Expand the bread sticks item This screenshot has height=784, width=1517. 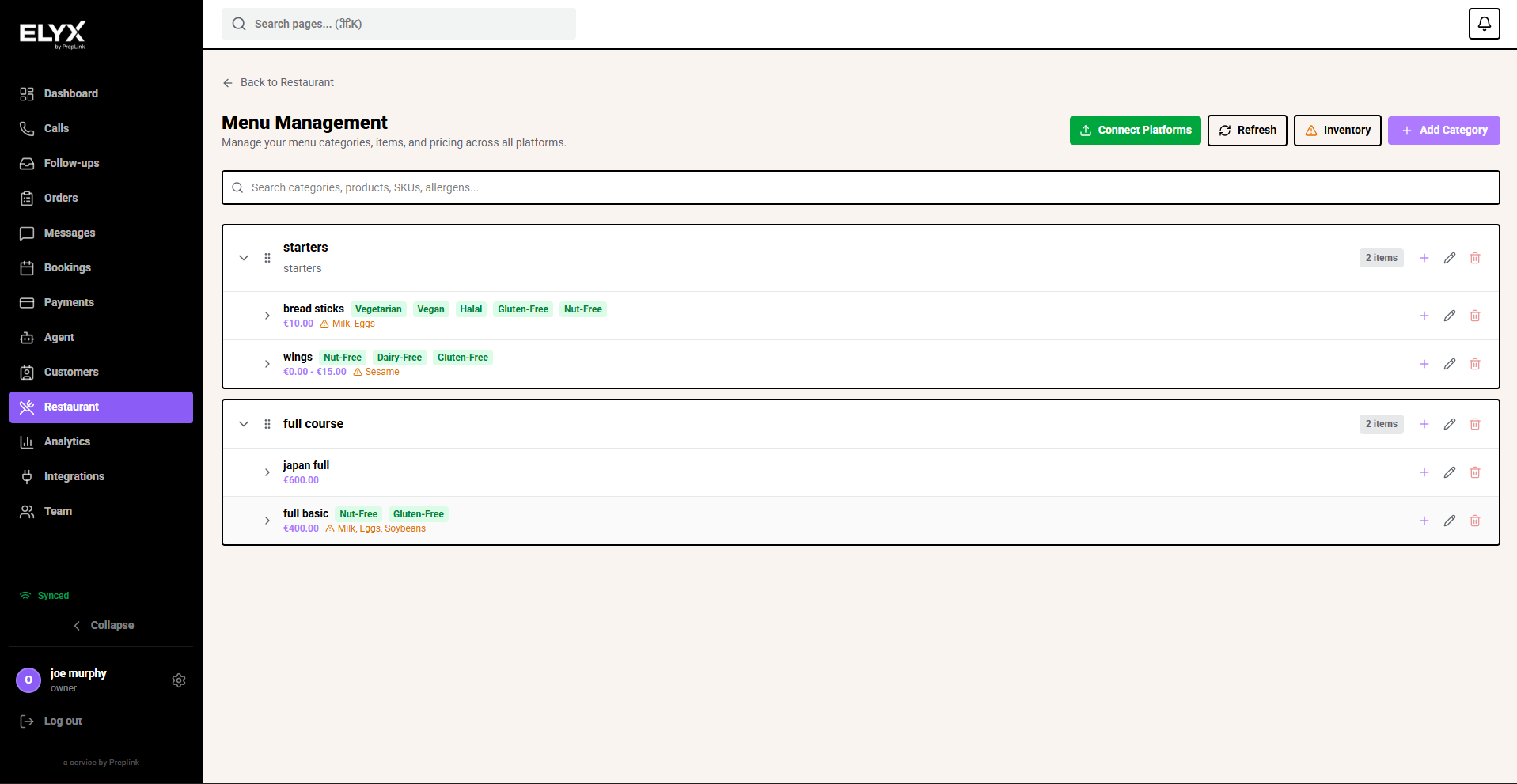(x=267, y=316)
